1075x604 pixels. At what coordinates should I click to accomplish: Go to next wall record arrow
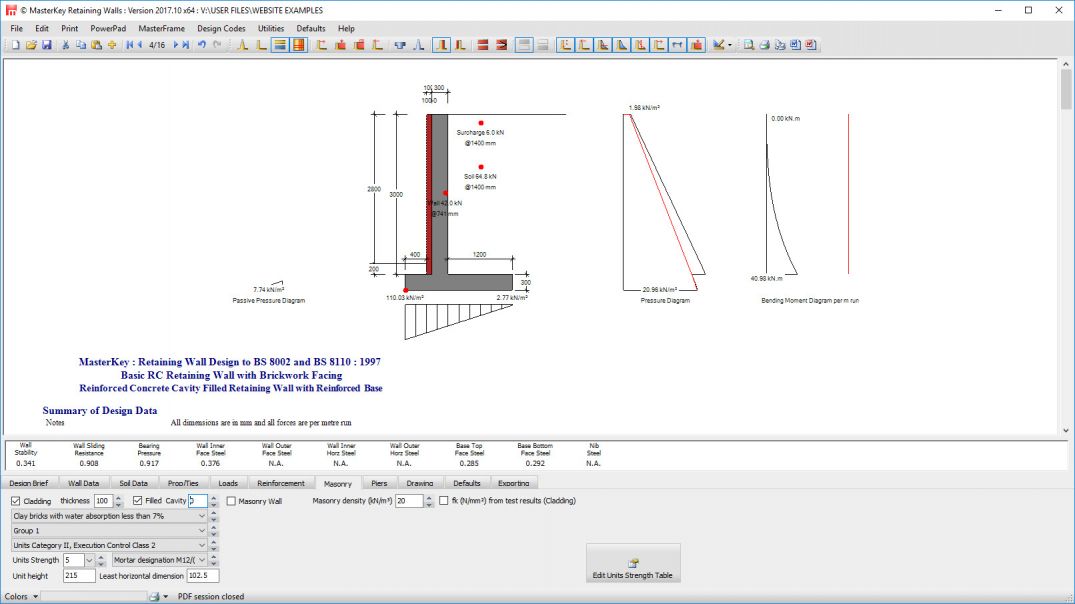tap(176, 45)
